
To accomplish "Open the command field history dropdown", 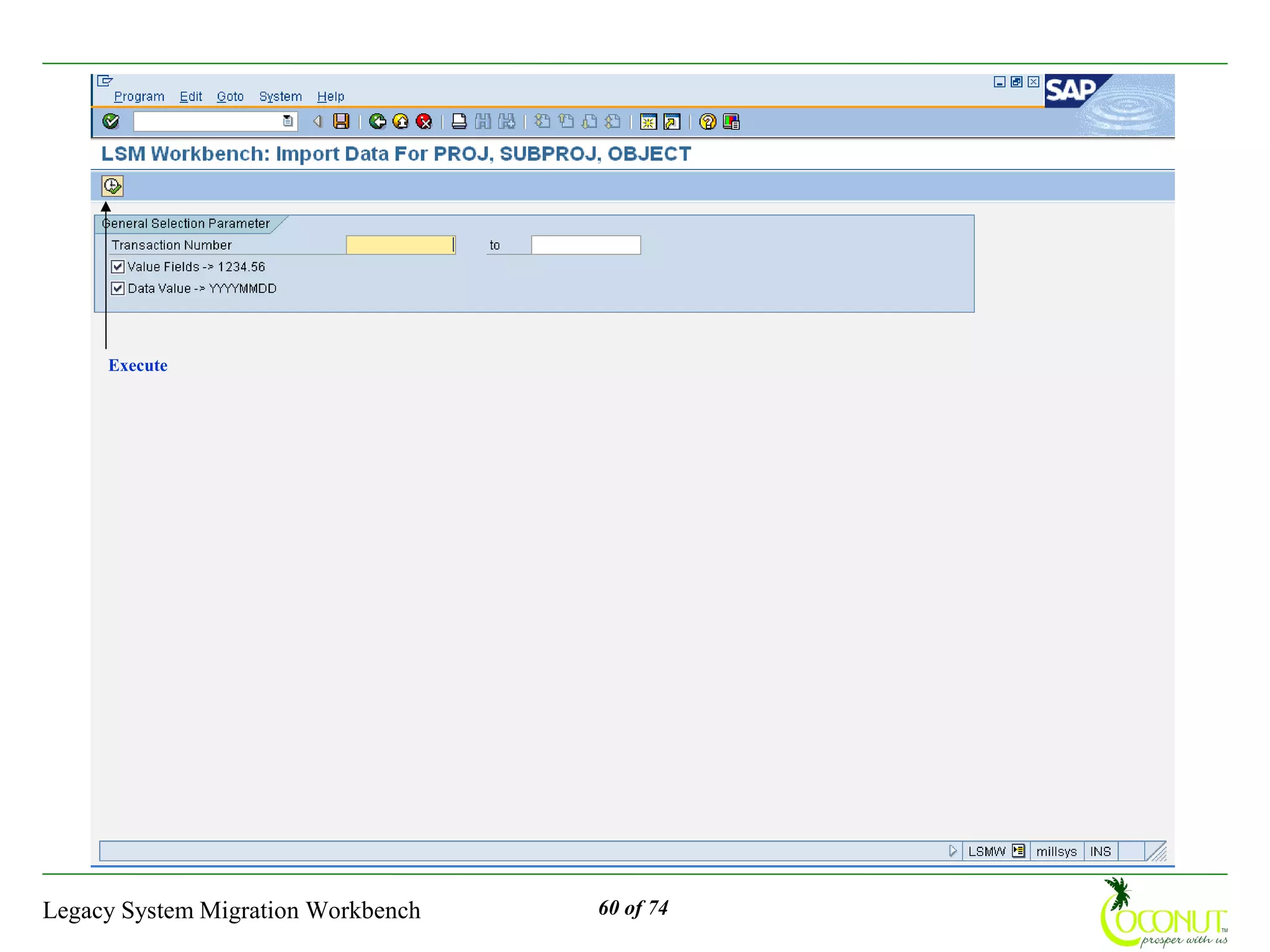I will coord(288,121).
